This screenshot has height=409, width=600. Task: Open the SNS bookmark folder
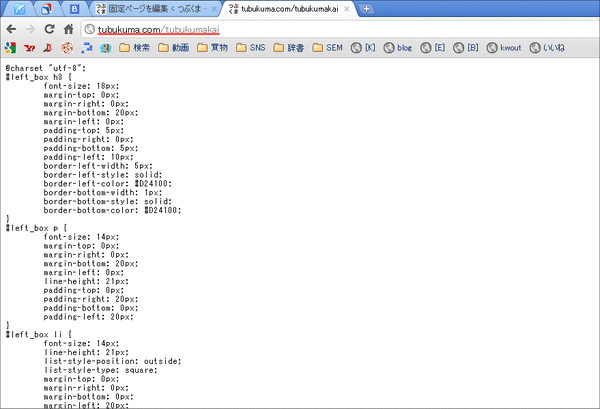click(x=251, y=48)
